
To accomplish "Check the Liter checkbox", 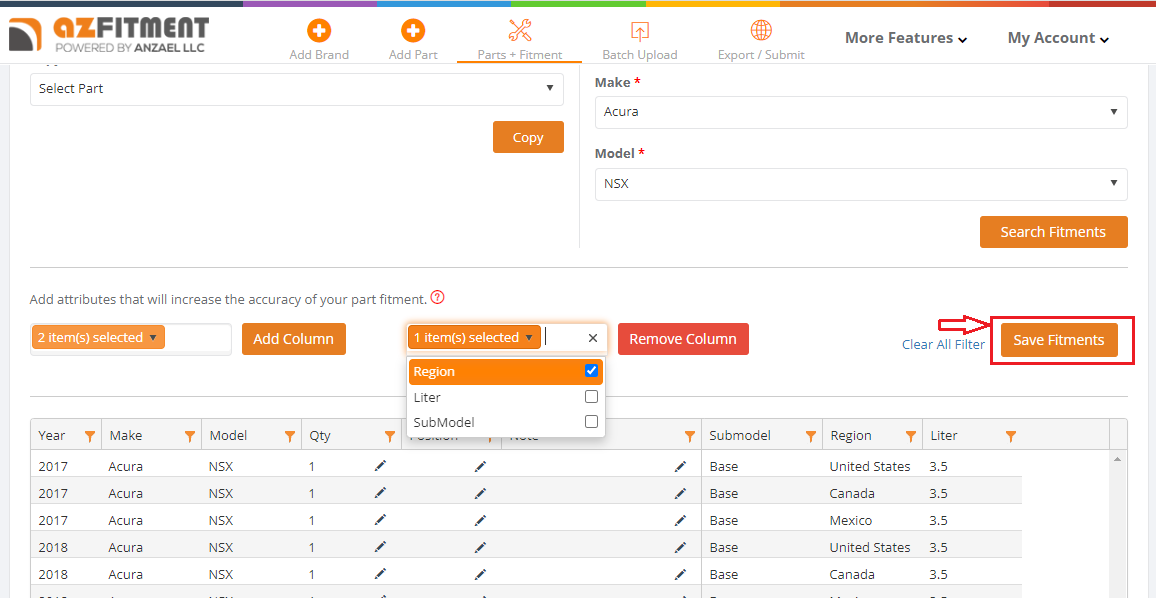I will click(591, 397).
